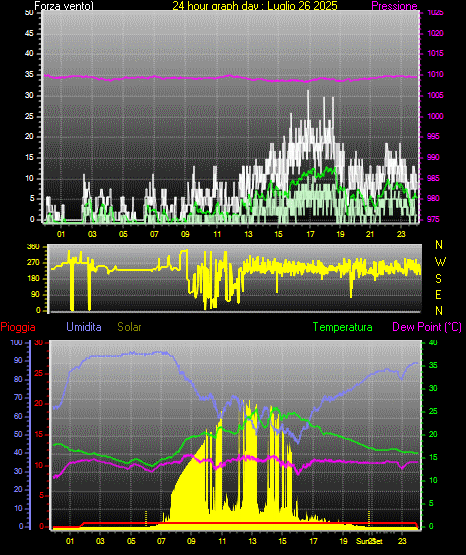Click the dotted sunrise marker line near hour 06
The image size is (466, 555).
point(146,518)
